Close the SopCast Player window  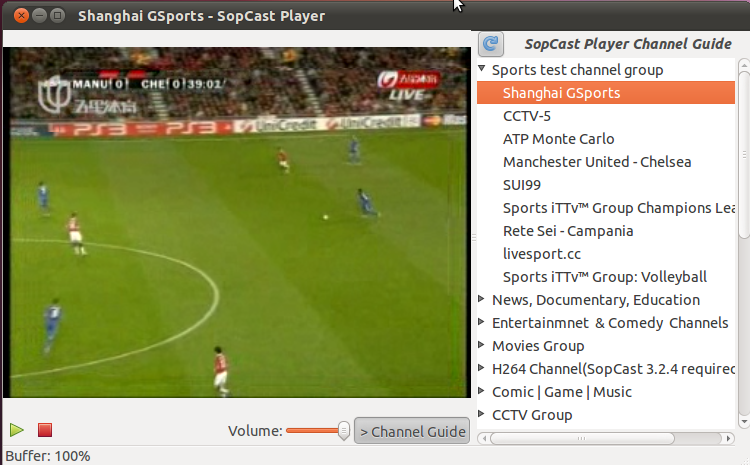point(21,16)
